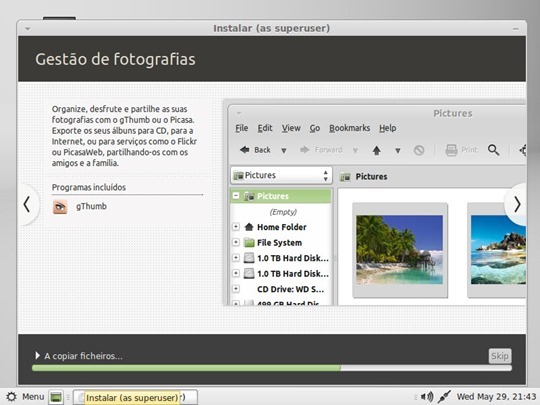
Task: Click the first 1.0 TB Hard Disk drive icon
Action: coord(249,258)
